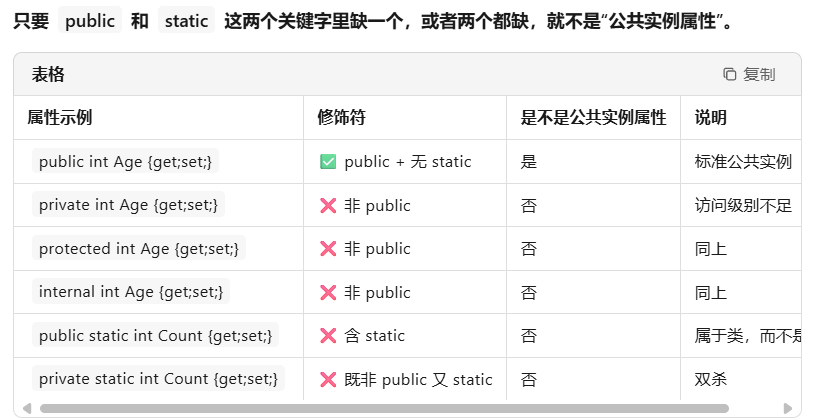
Task: Click the inline 'static' code tag in heading
Action: click(186, 21)
